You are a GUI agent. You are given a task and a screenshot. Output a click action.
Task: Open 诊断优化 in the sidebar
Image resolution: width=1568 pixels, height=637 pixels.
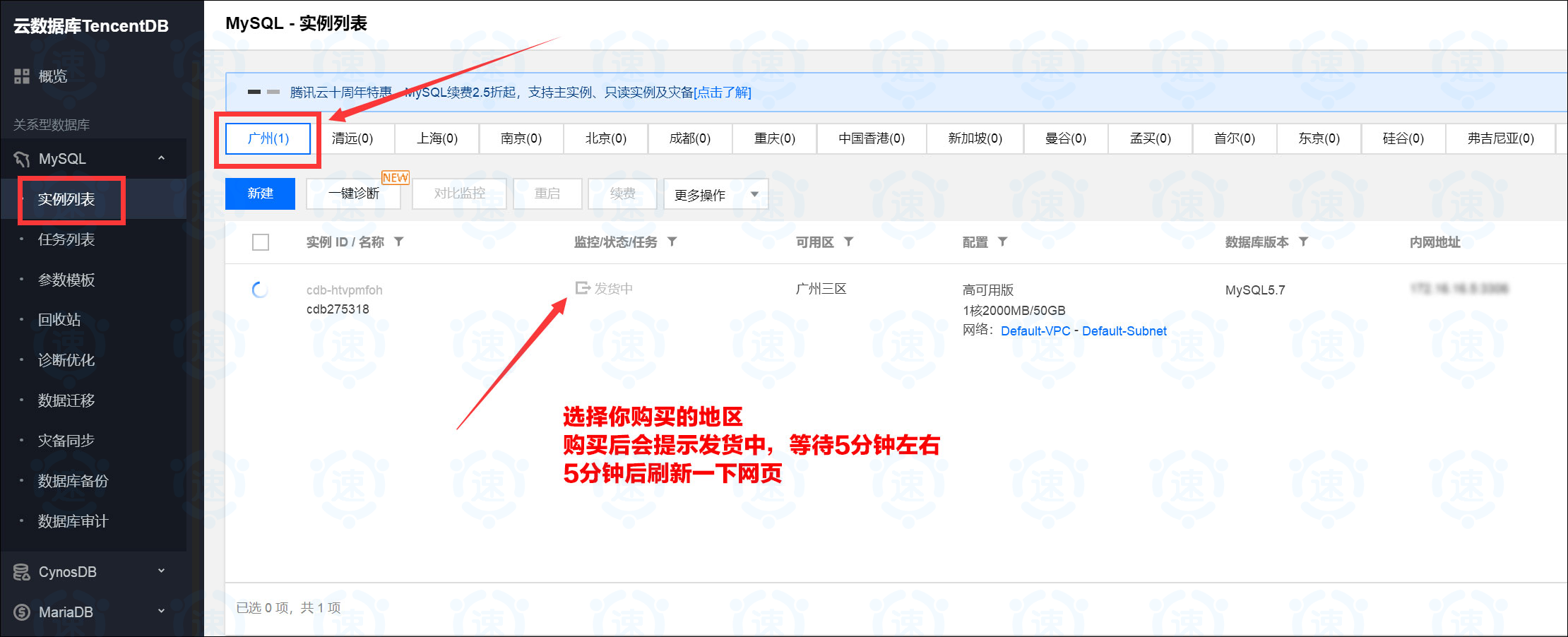click(x=66, y=360)
